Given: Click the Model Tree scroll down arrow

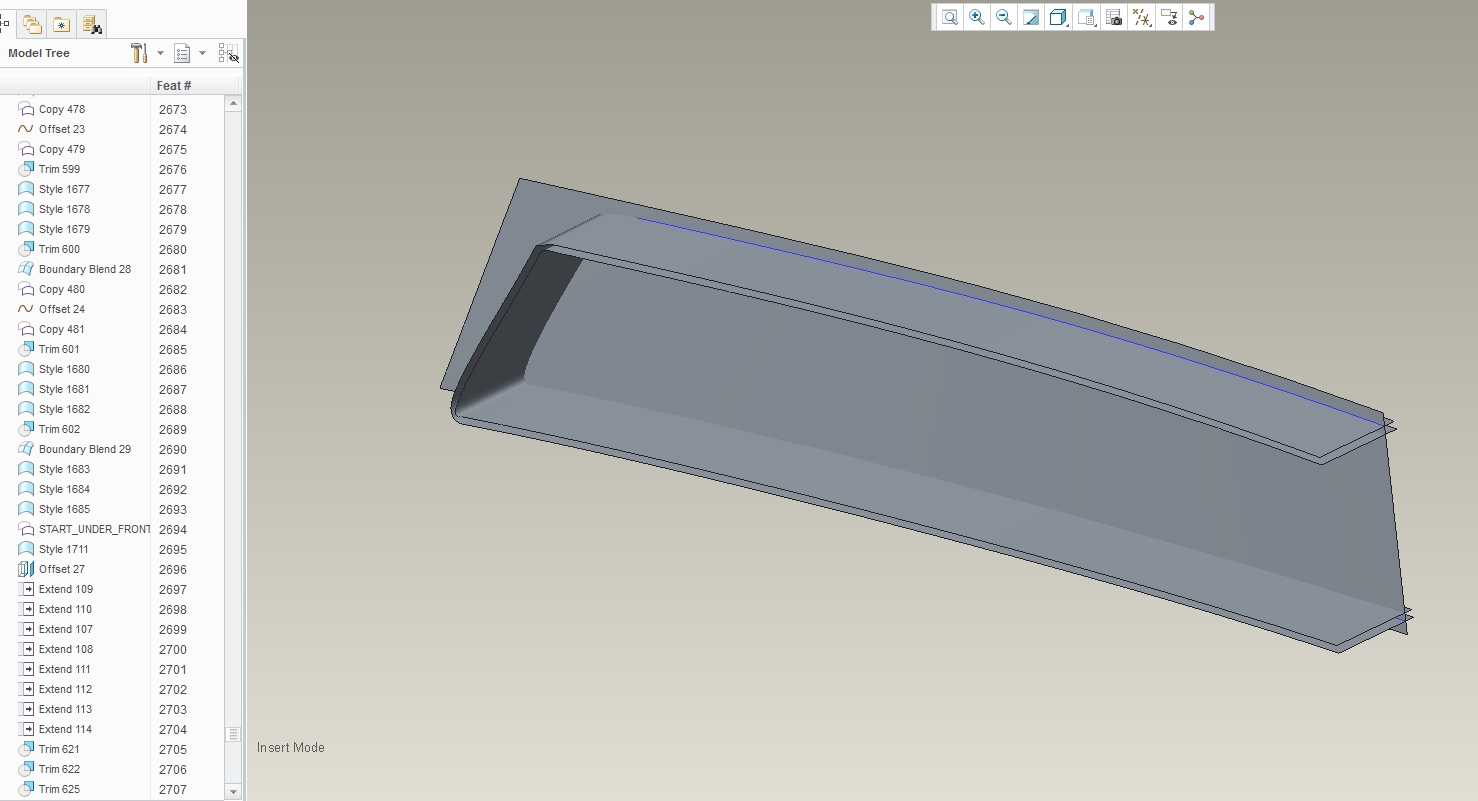Looking at the screenshot, I should click(233, 791).
